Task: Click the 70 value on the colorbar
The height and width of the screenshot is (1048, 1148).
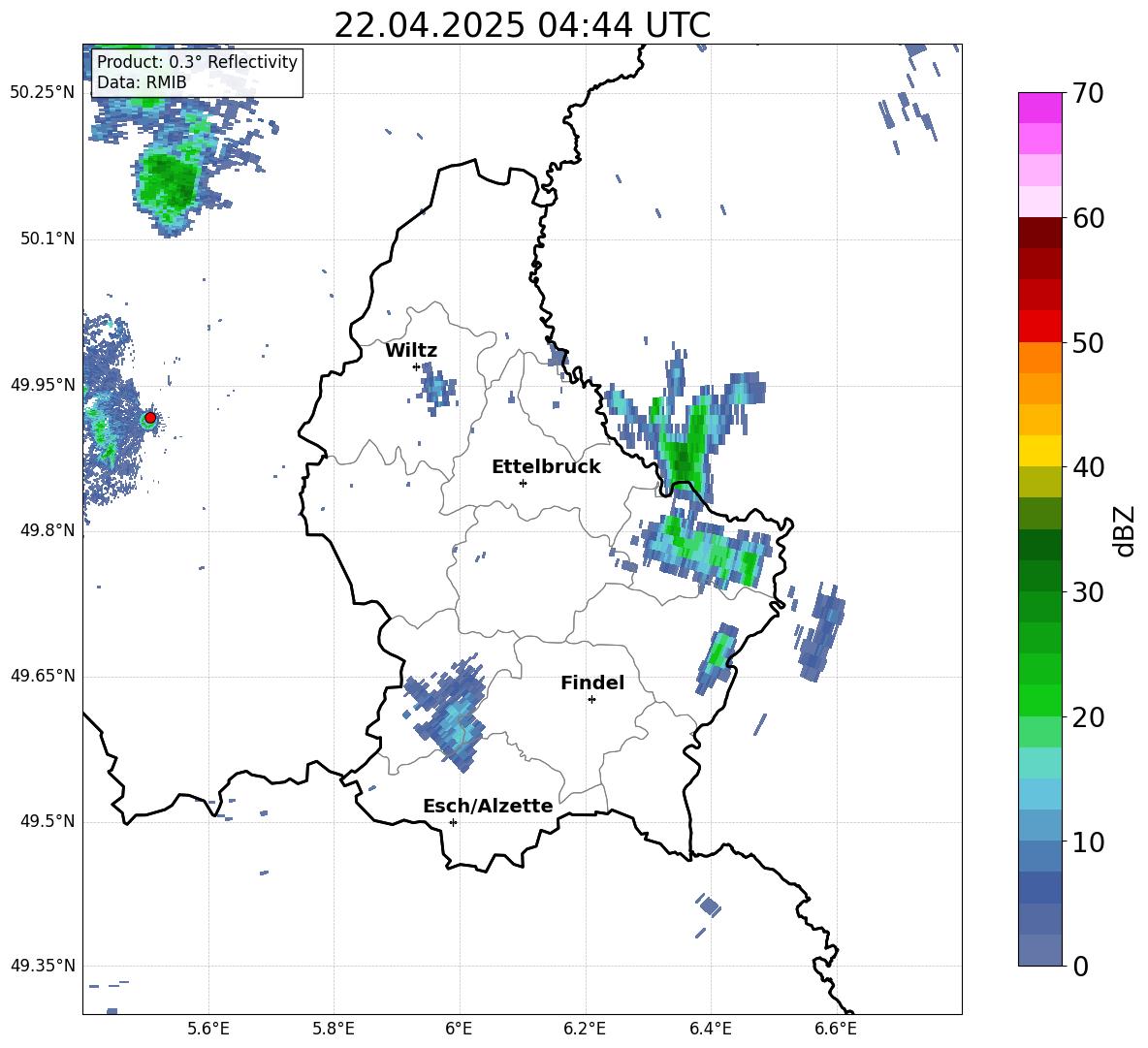Action: (1088, 93)
